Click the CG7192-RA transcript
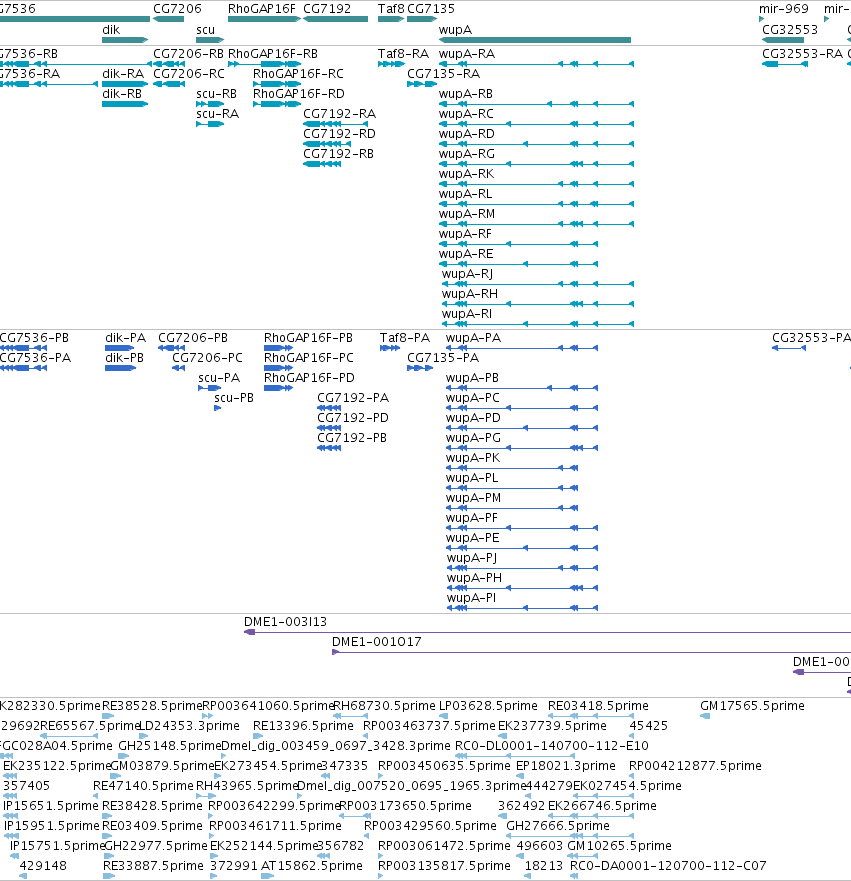Image resolution: width=851 pixels, height=881 pixels. click(335, 124)
